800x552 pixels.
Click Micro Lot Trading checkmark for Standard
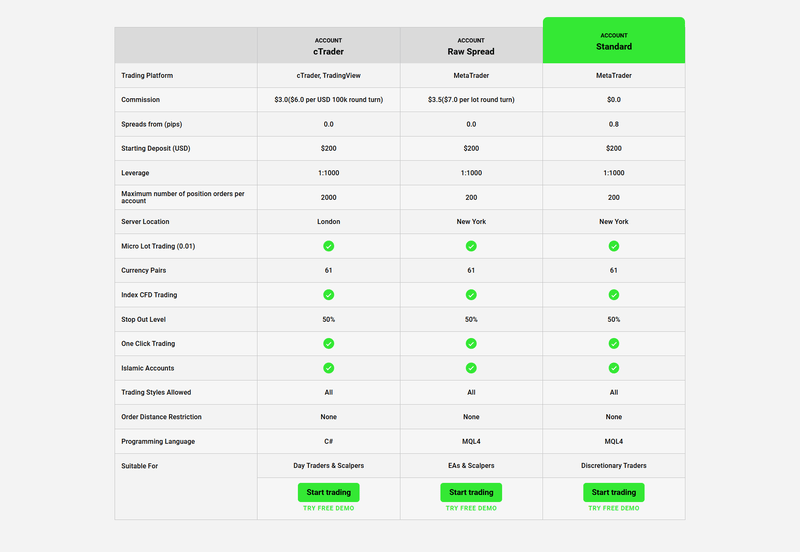(x=614, y=246)
